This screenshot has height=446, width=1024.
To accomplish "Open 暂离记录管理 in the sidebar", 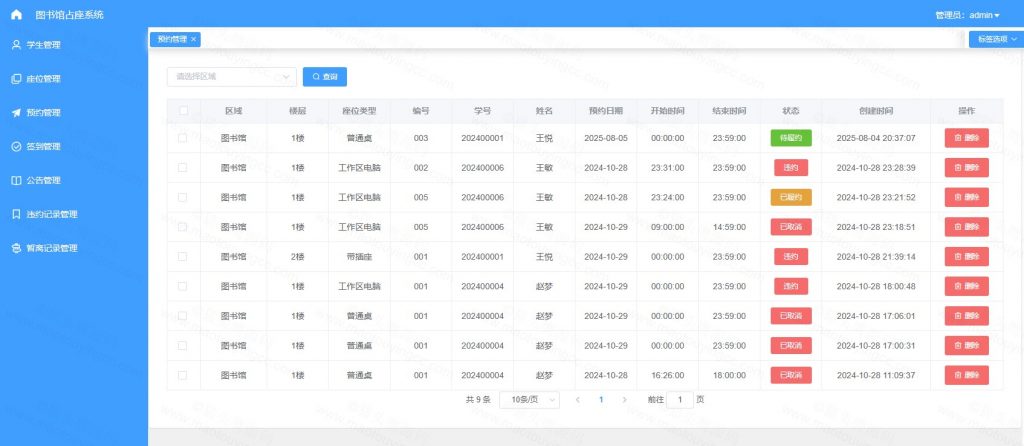I will (52, 248).
